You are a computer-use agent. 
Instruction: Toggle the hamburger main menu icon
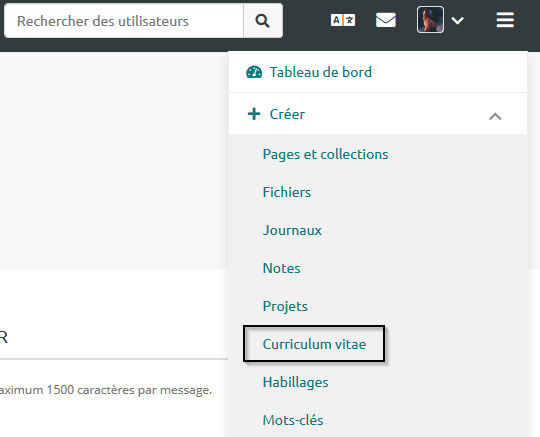click(x=505, y=20)
